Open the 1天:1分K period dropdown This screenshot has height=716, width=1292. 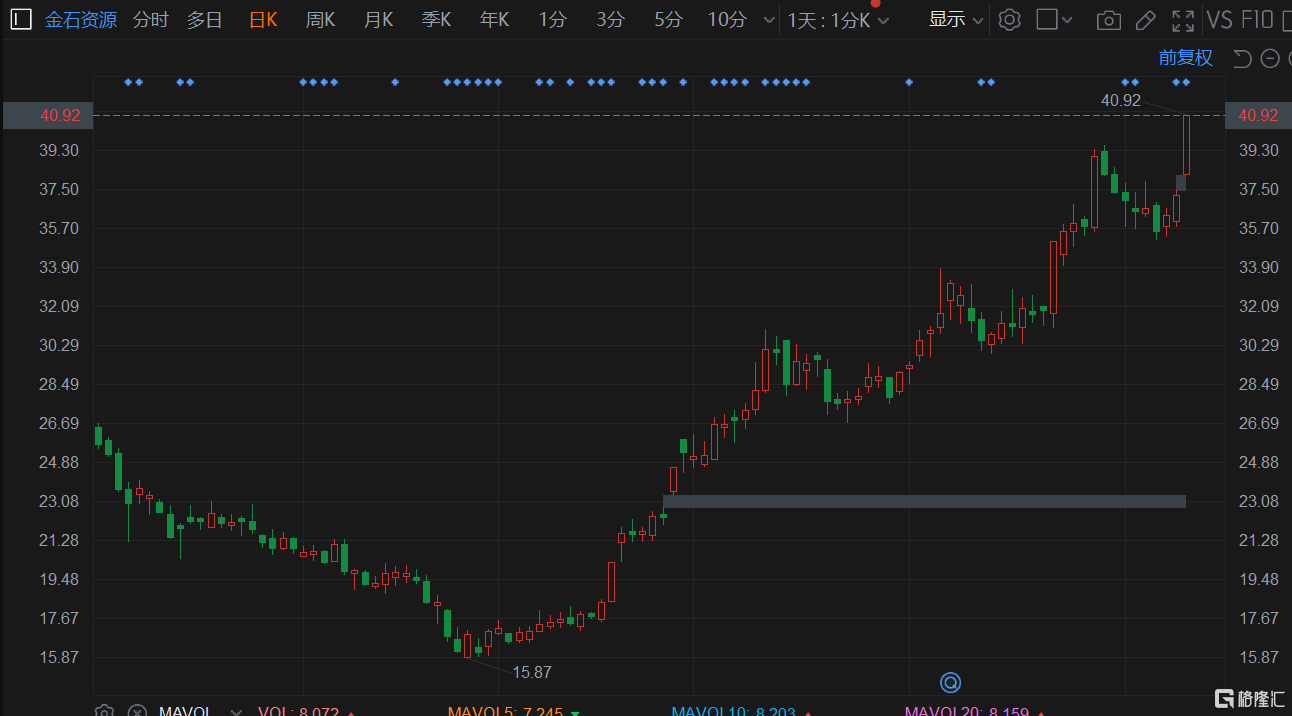[x=838, y=20]
